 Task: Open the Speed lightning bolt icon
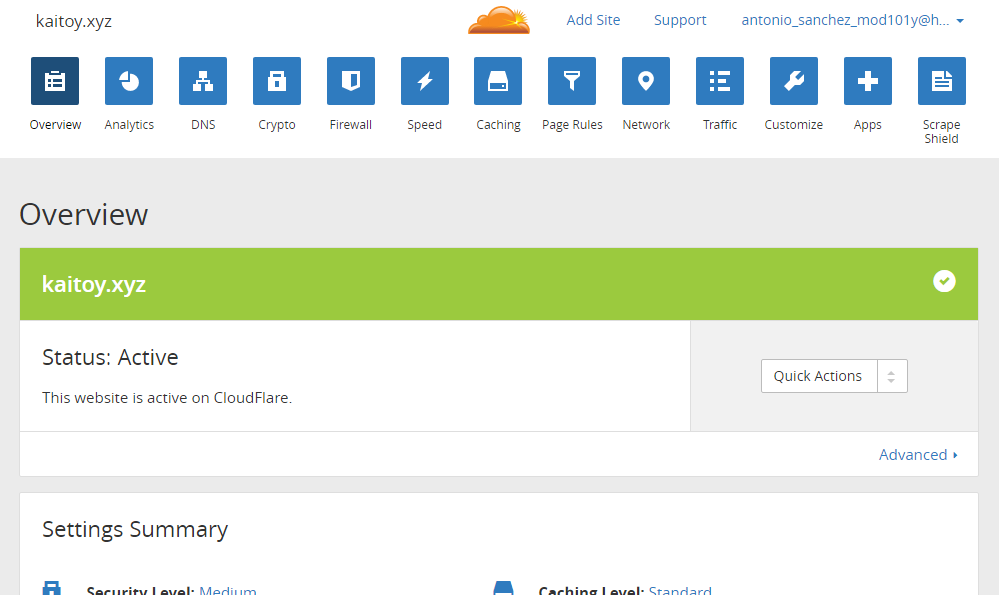point(425,81)
